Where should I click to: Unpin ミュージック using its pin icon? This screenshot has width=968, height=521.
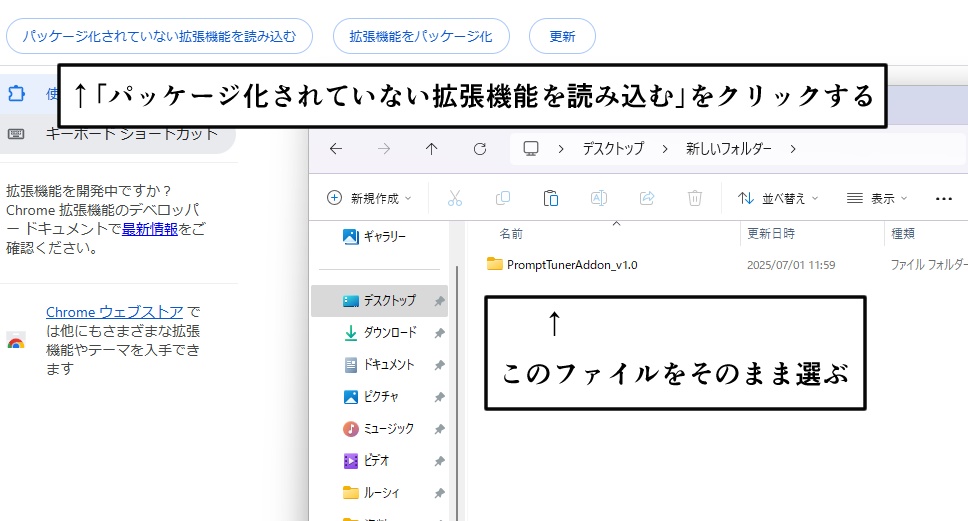pos(439,430)
